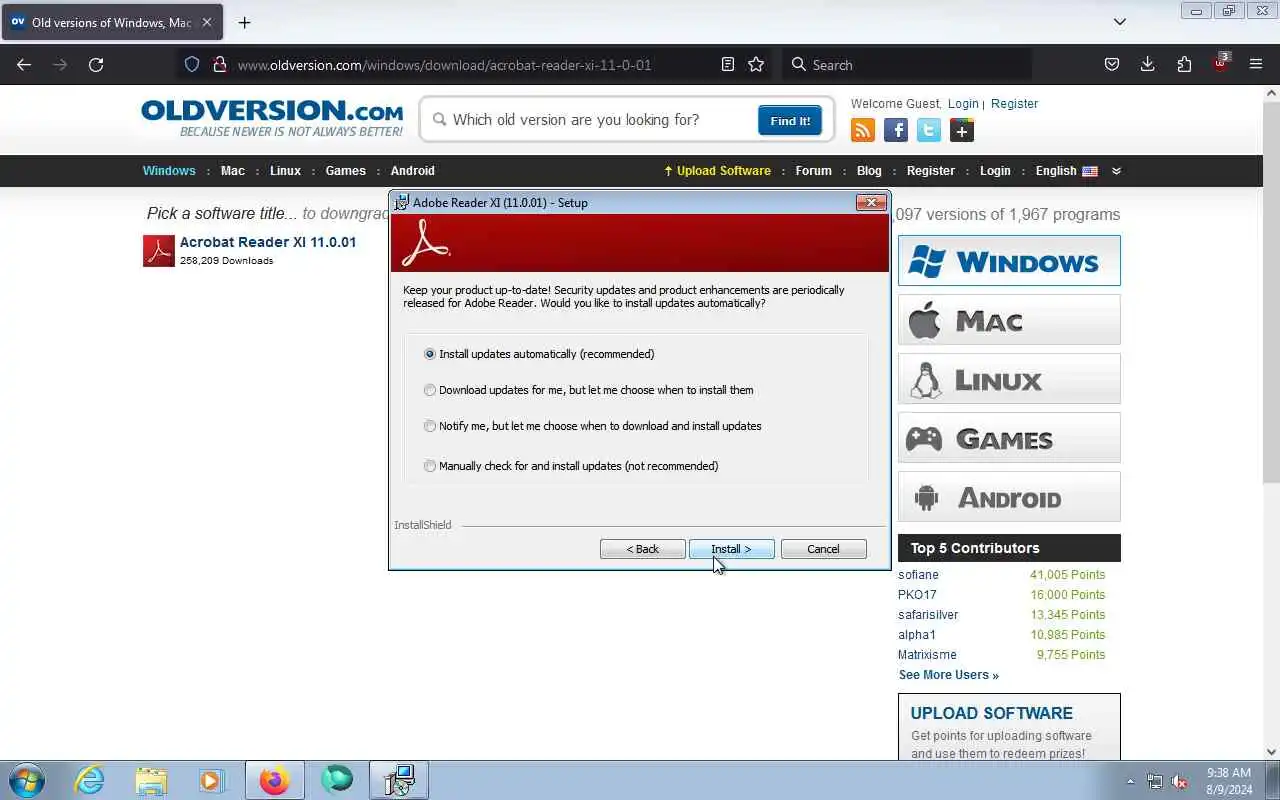The height and width of the screenshot is (800, 1280).
Task: Open the English language dropdown
Action: pos(1066,171)
